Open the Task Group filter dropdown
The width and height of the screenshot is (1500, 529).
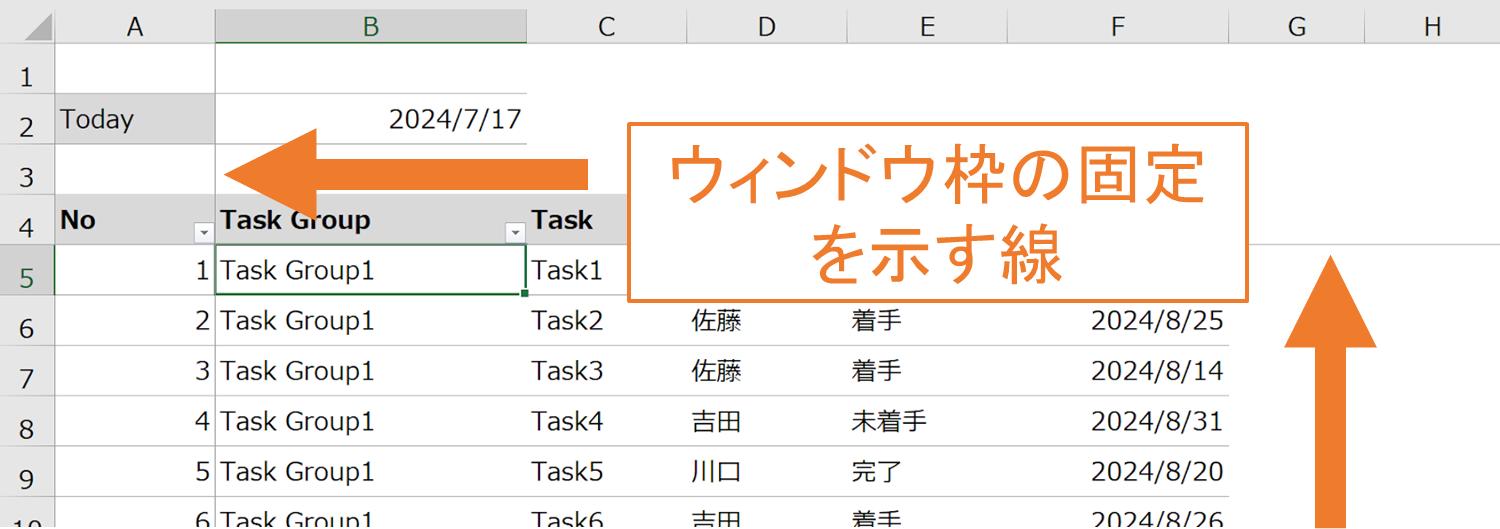coord(515,232)
